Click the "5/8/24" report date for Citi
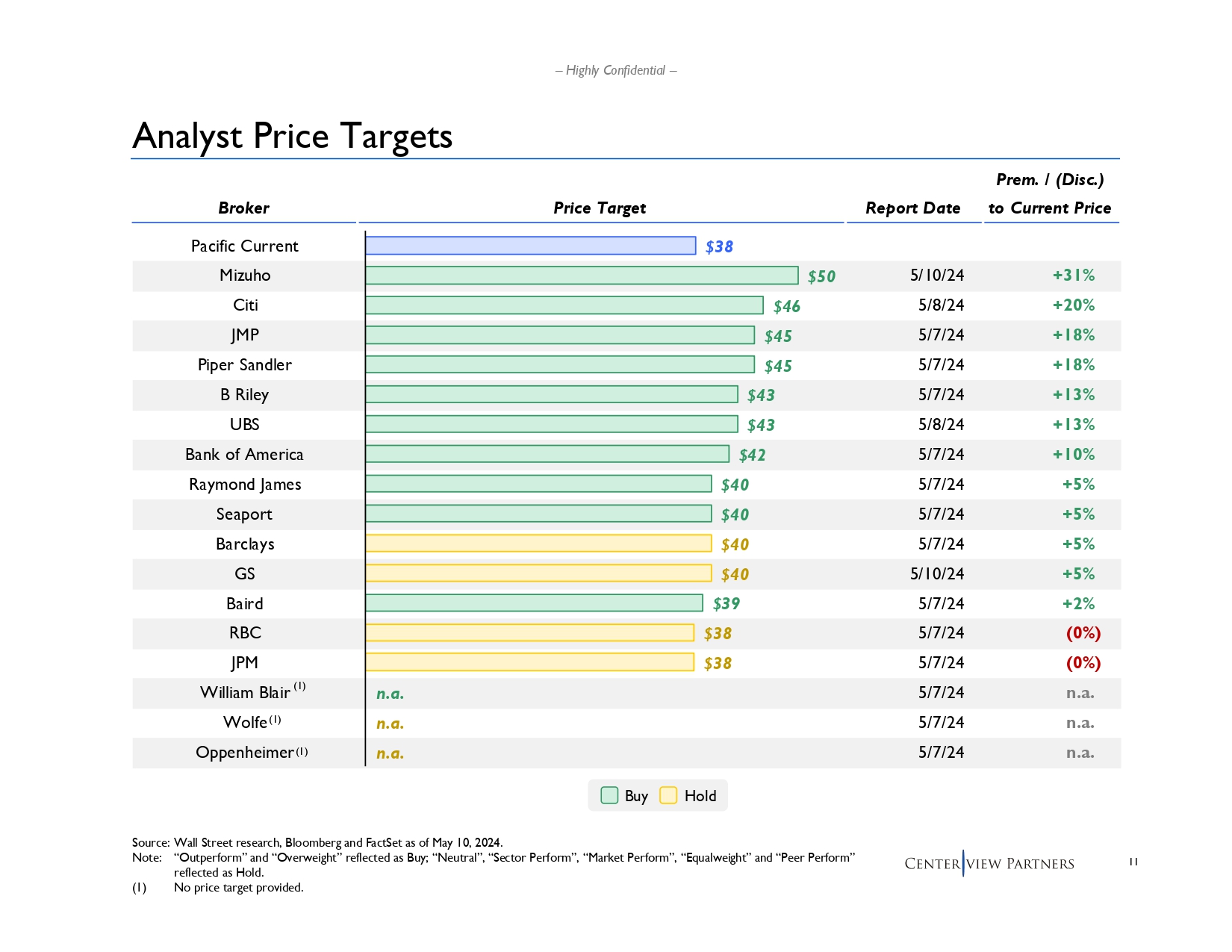 (x=941, y=305)
